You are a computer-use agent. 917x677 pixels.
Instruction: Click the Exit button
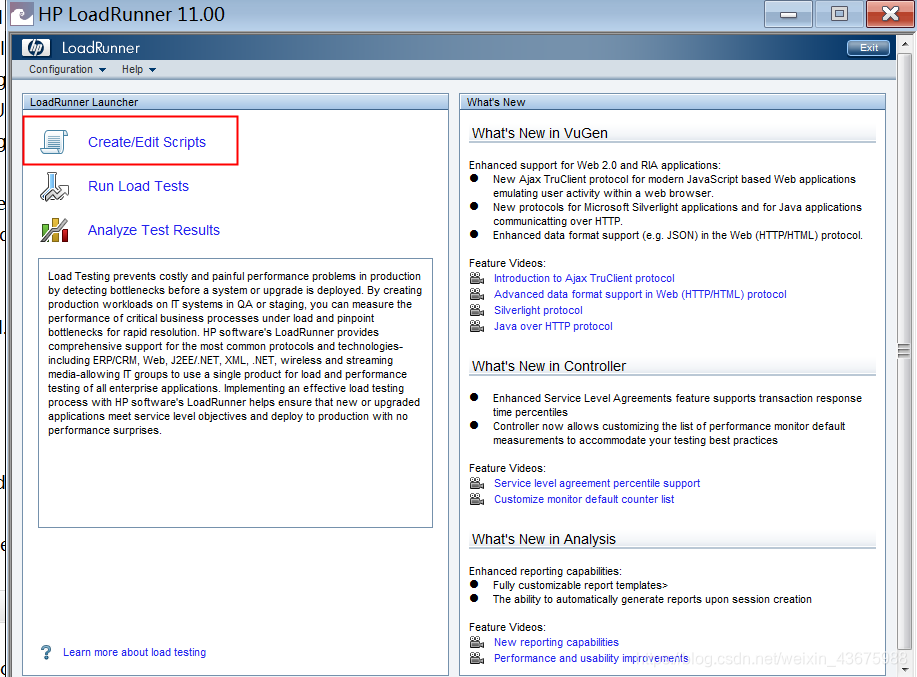[868, 48]
